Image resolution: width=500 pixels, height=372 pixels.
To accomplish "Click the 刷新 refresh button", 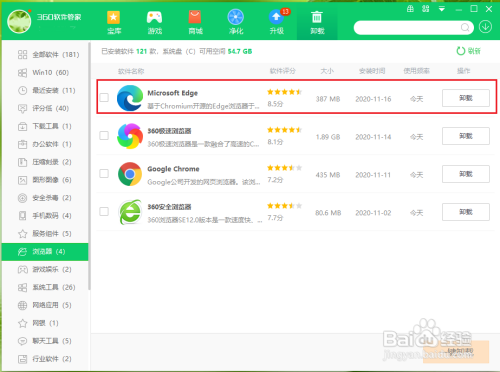I will coord(468,51).
